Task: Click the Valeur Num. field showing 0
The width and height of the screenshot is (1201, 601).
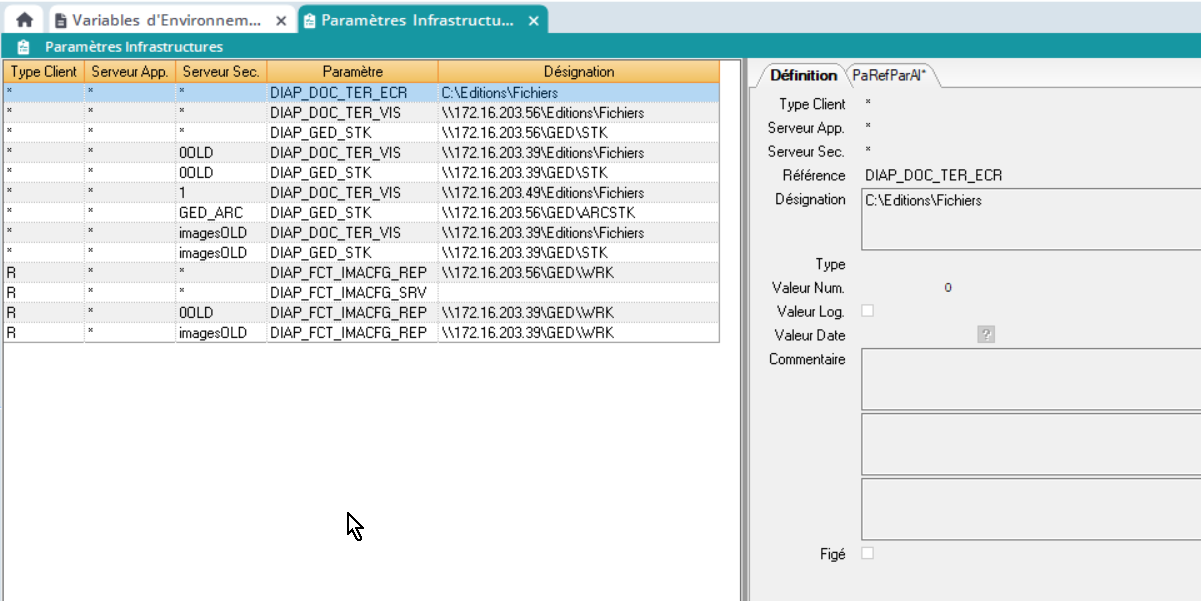Action: 947,288
